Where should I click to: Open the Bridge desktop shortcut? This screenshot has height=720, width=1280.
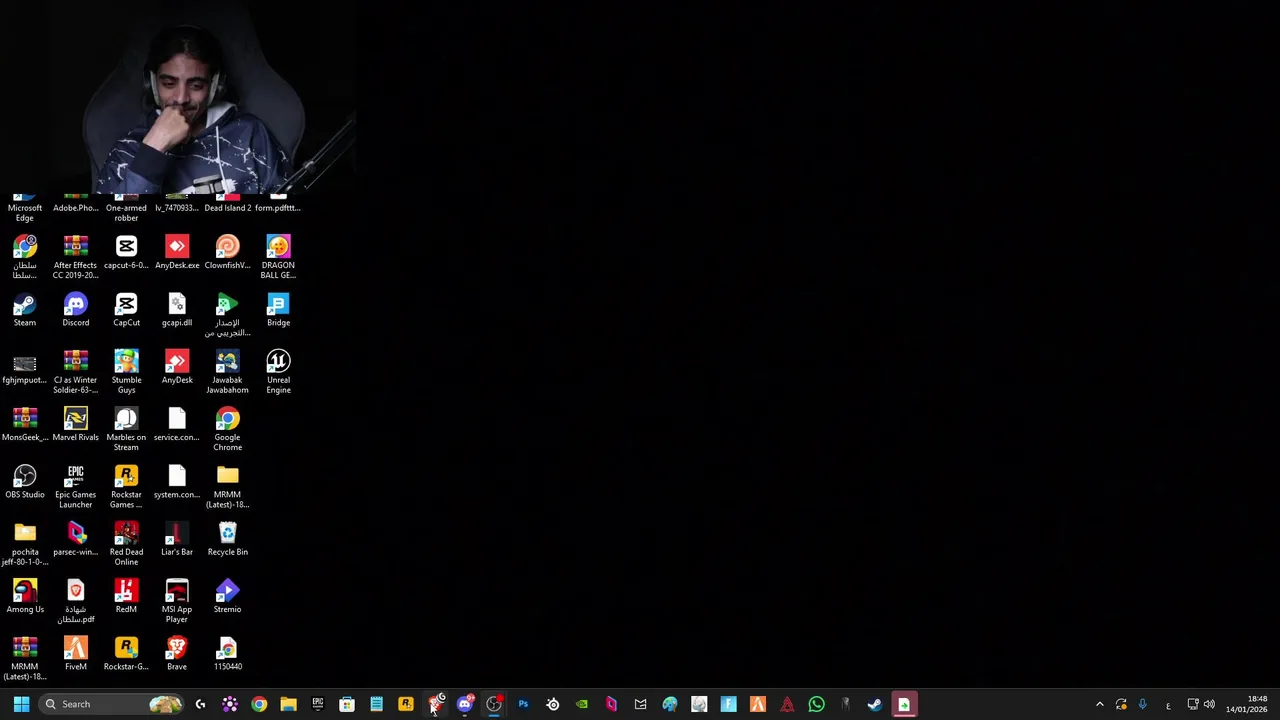[278, 310]
